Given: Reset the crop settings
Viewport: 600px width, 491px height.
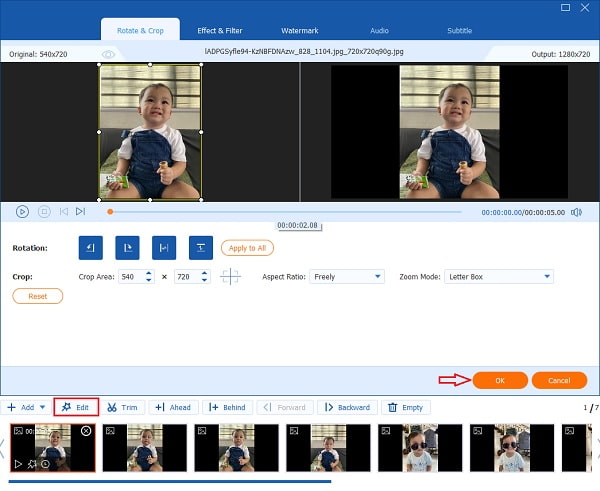Looking at the screenshot, I should pos(38,296).
